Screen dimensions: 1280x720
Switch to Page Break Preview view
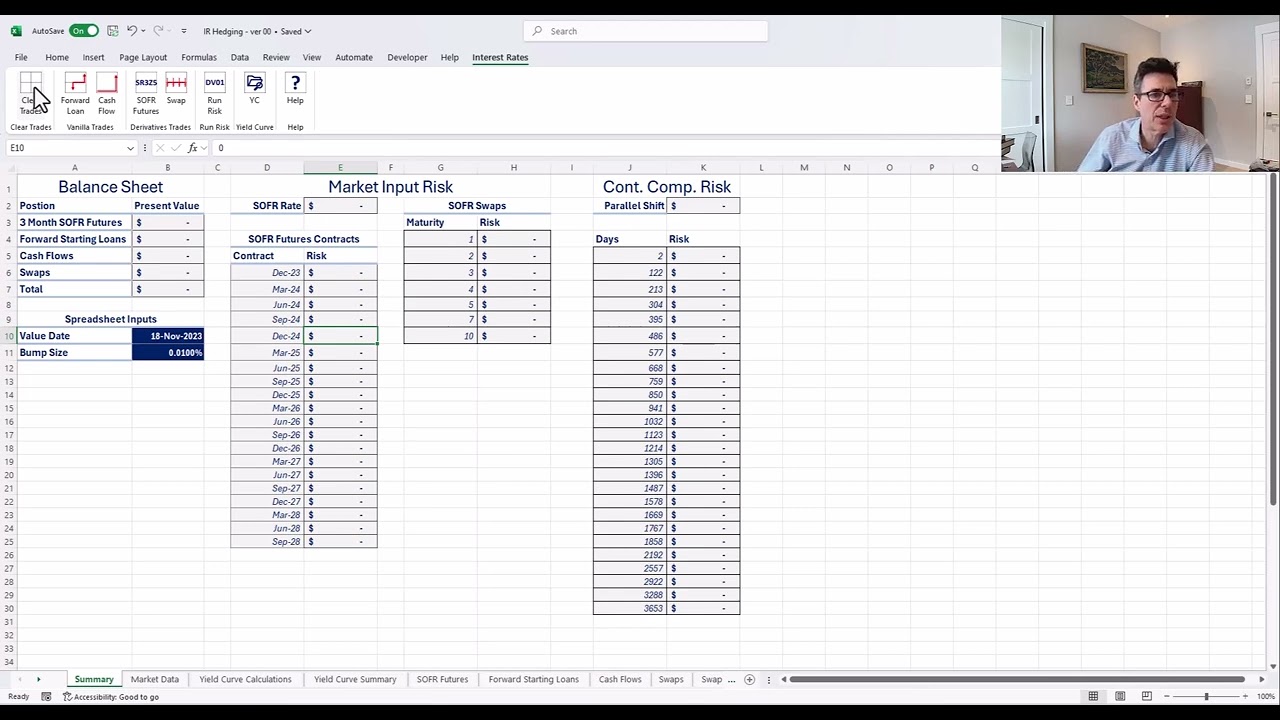point(1147,696)
